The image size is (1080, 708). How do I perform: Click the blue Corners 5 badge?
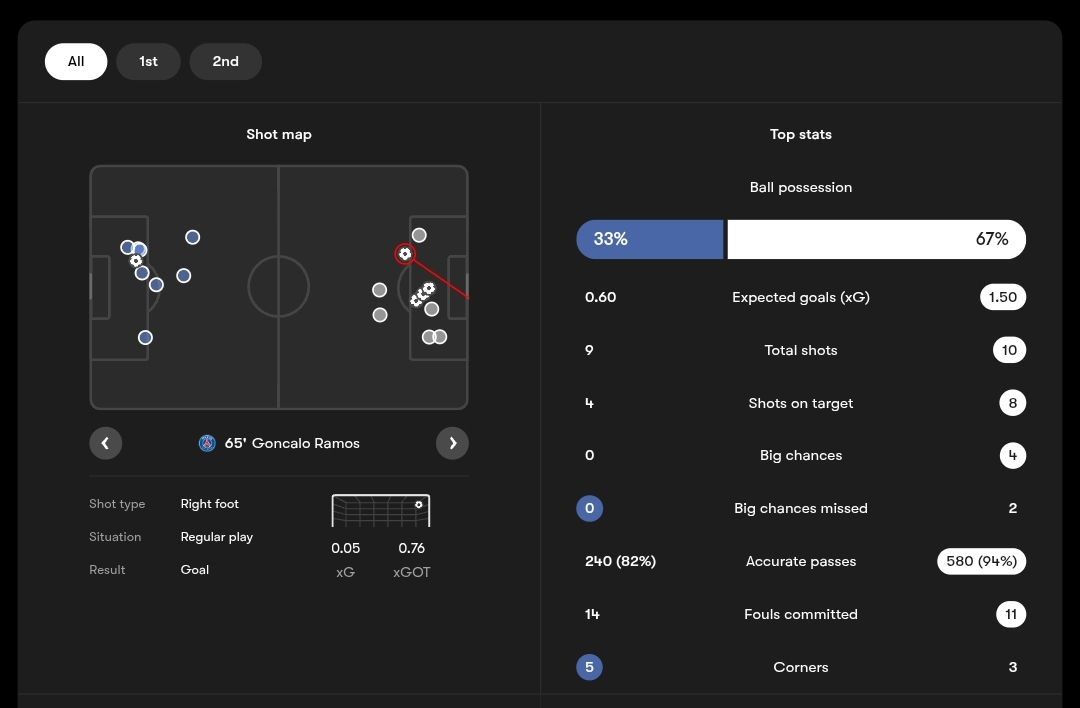589,667
